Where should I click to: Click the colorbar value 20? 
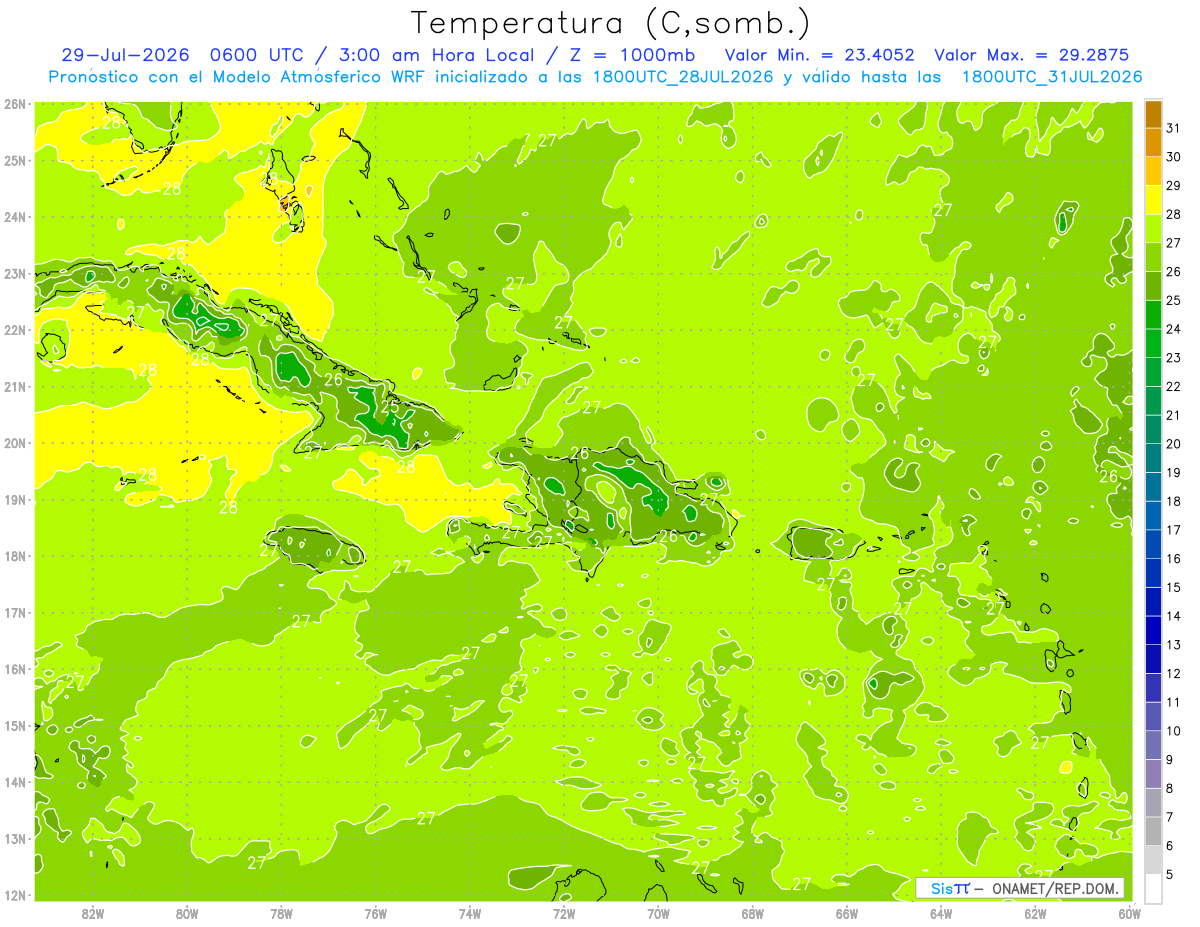[1173, 444]
